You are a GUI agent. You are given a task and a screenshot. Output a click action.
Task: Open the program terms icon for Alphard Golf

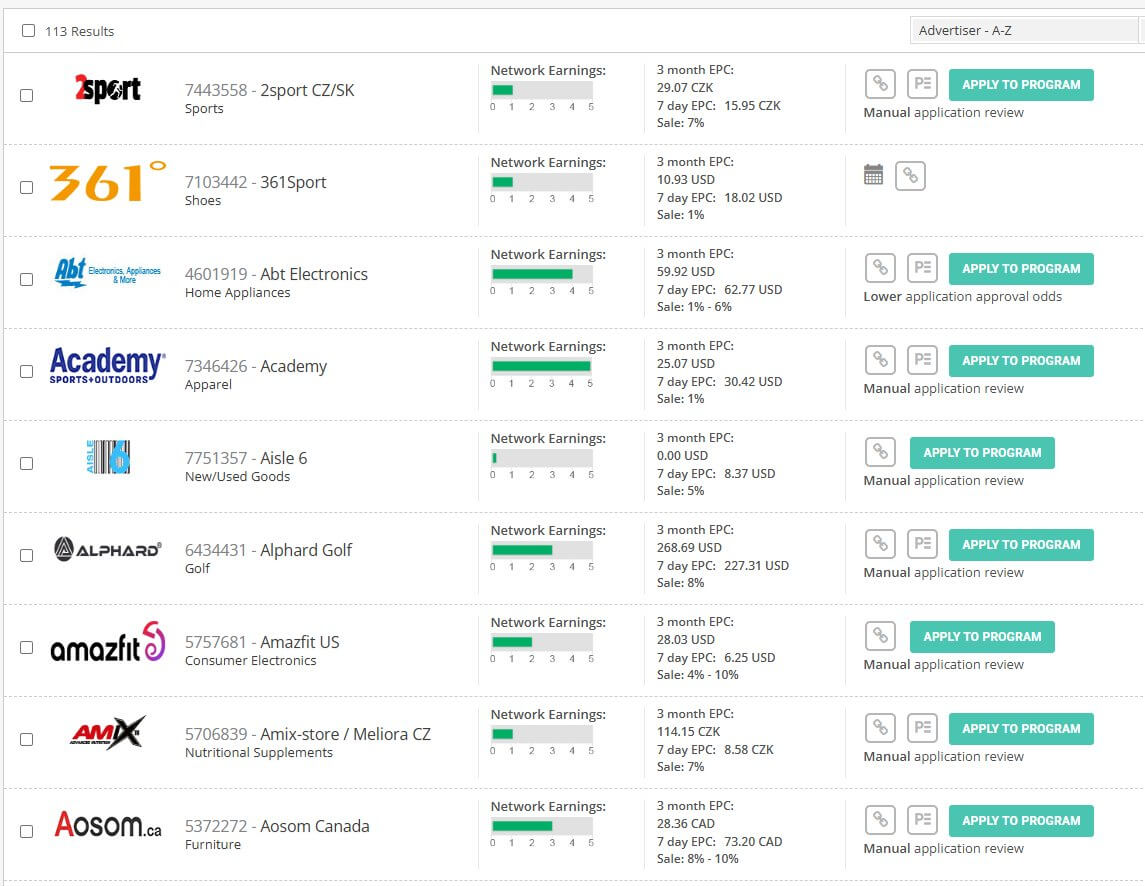[x=922, y=544]
